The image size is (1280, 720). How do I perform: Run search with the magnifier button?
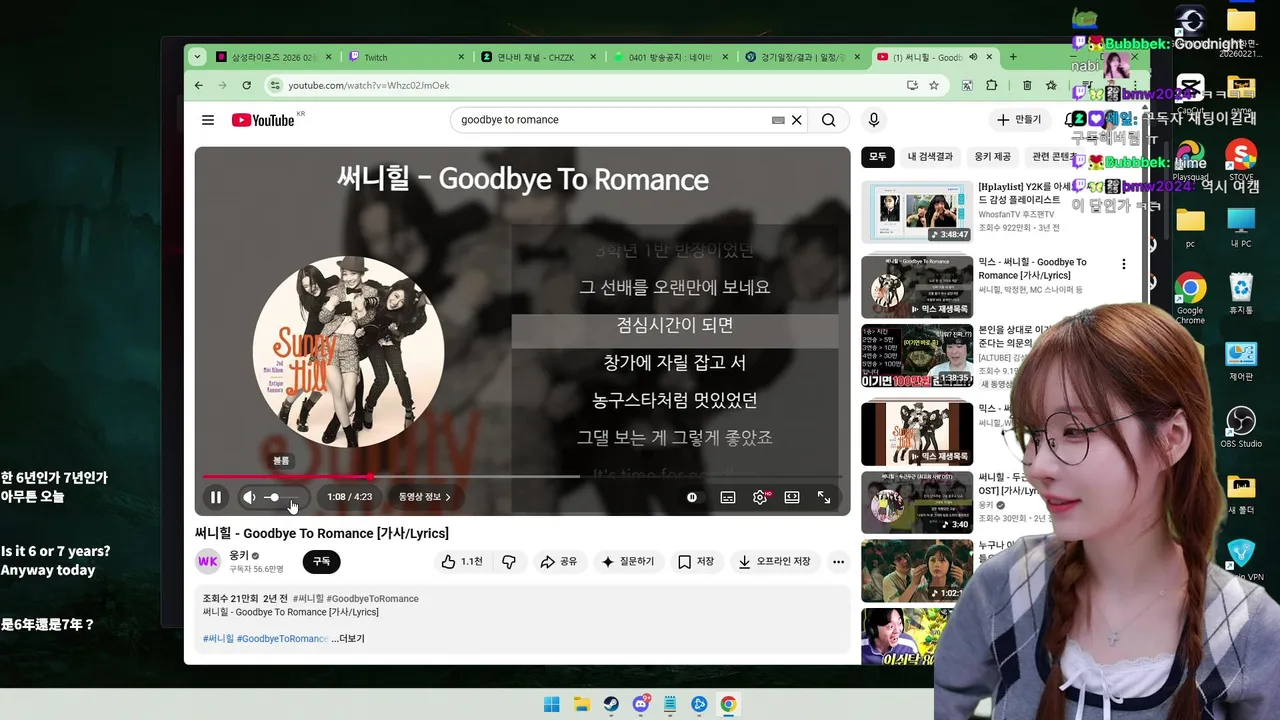828,120
